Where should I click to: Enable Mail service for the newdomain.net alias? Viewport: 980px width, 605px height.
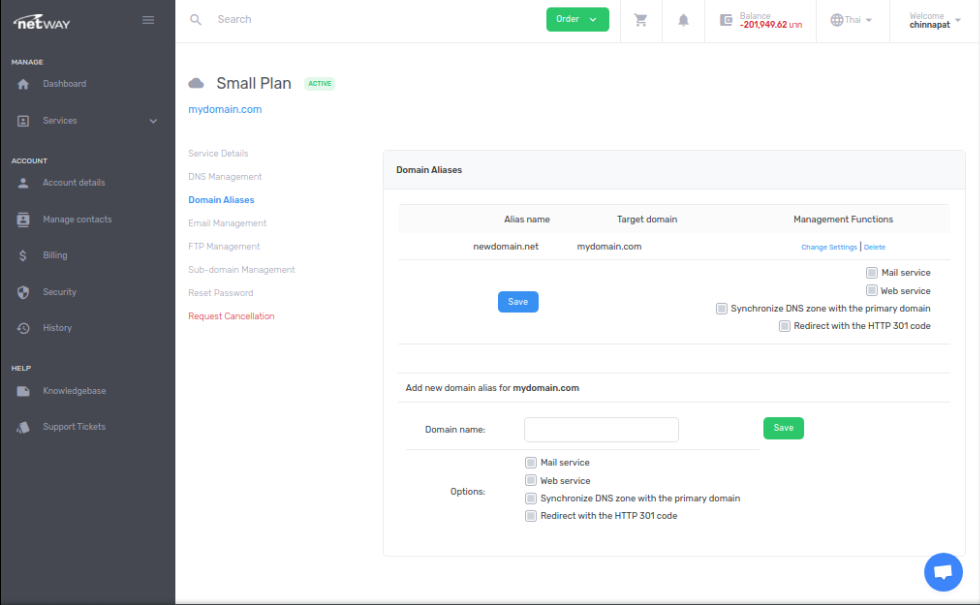click(x=872, y=273)
